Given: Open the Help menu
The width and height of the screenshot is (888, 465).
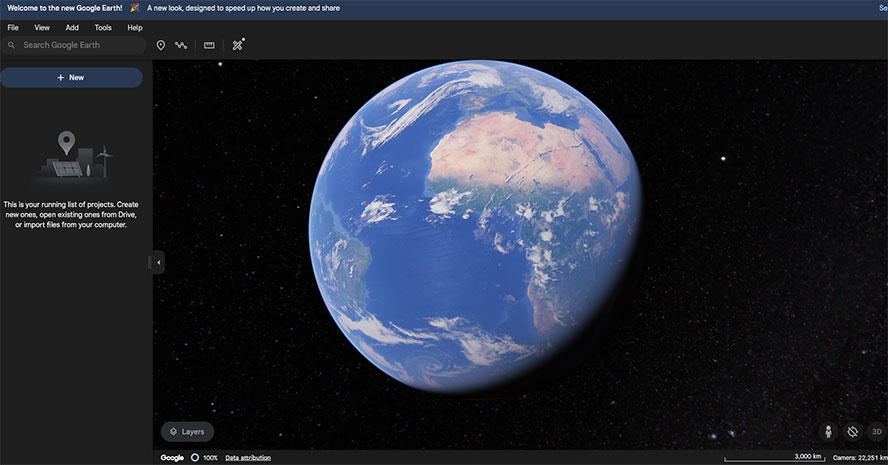Looking at the screenshot, I should click(135, 27).
